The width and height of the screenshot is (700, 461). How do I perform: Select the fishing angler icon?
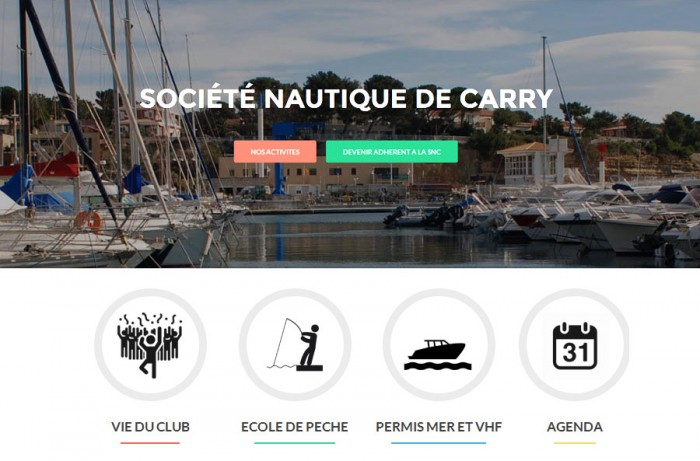[x=295, y=345]
